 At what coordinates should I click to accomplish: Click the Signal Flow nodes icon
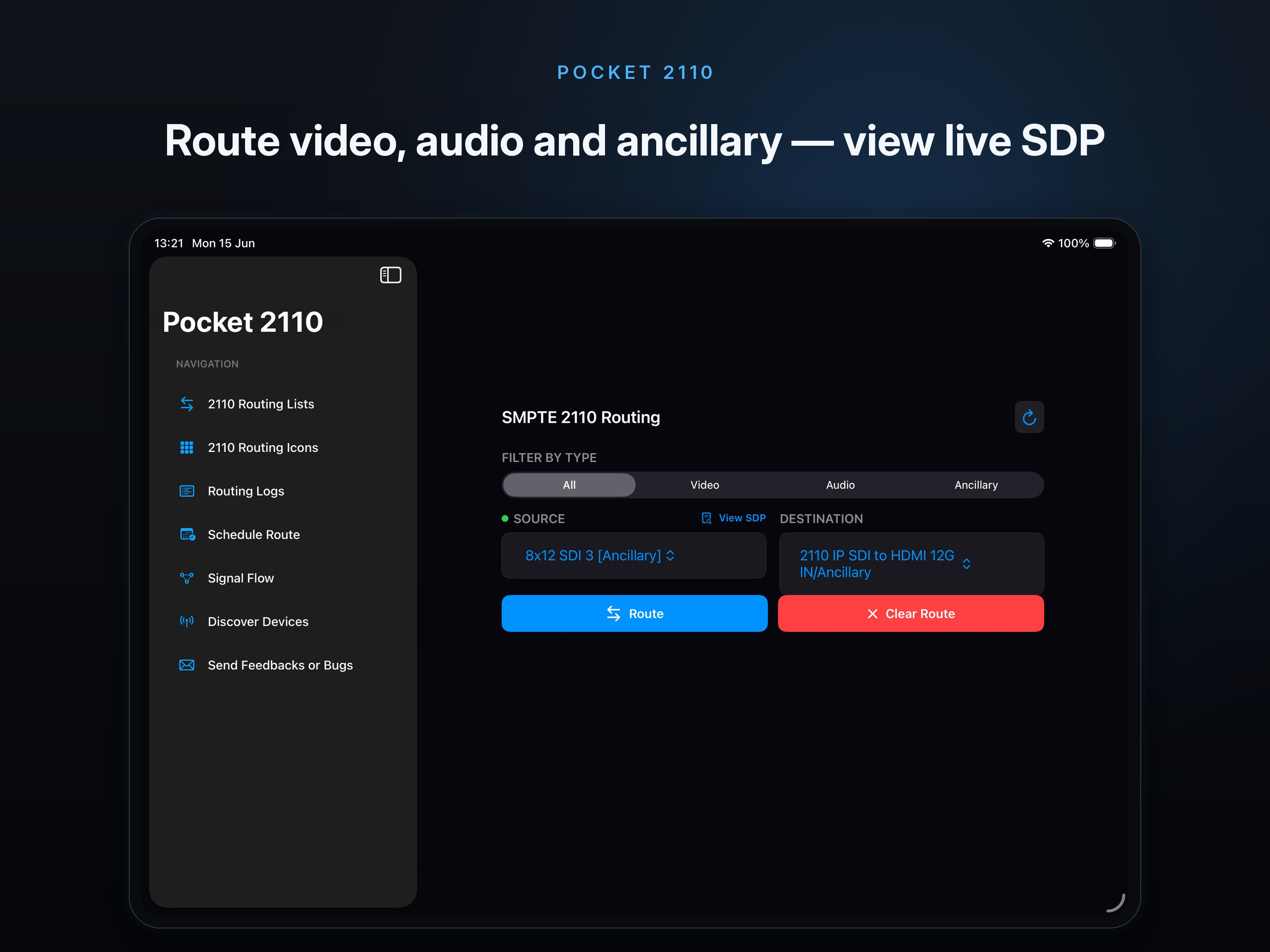click(186, 578)
